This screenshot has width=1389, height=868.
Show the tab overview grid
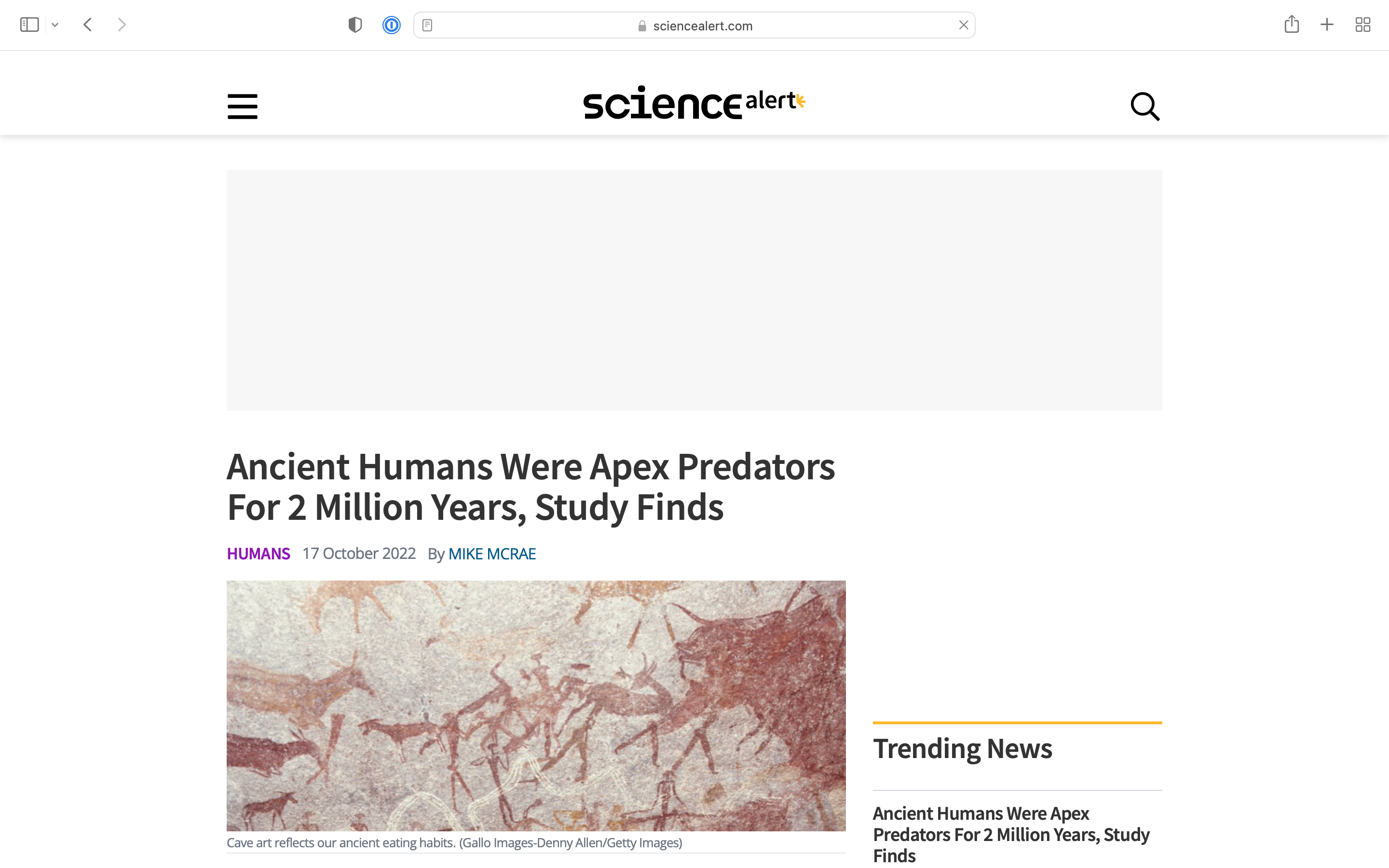tap(1362, 25)
